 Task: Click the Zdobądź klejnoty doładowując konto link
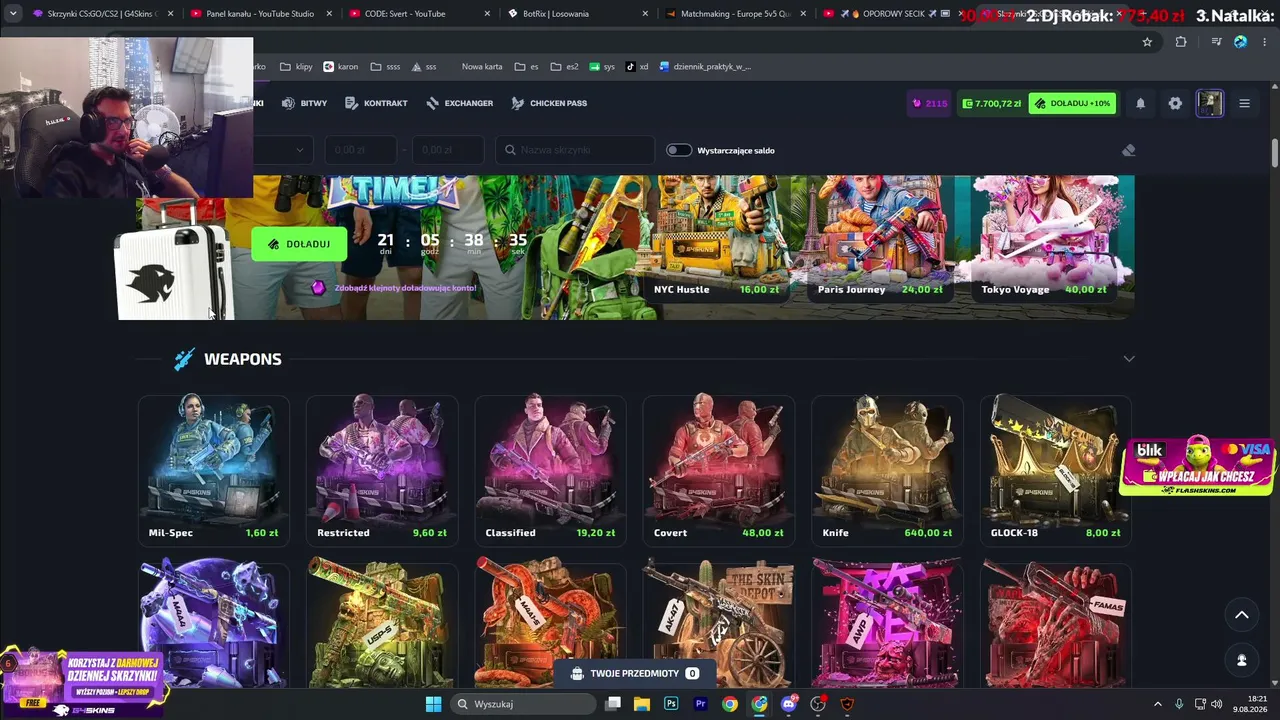pos(405,288)
